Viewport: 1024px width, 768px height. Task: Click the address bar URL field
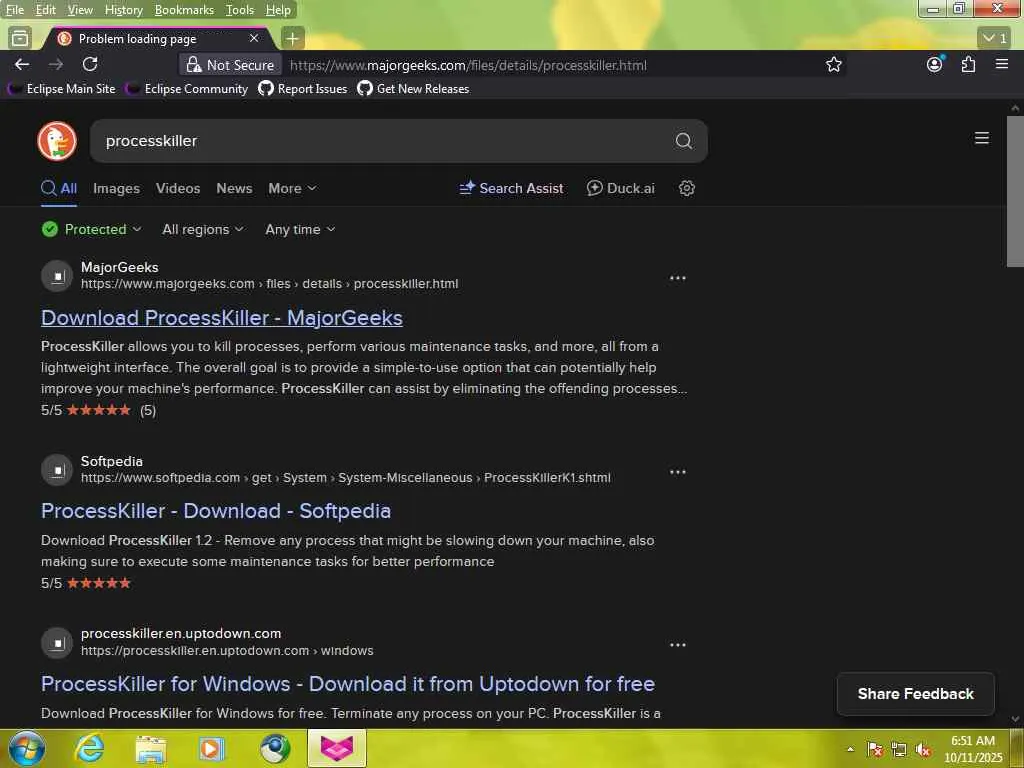(468, 65)
